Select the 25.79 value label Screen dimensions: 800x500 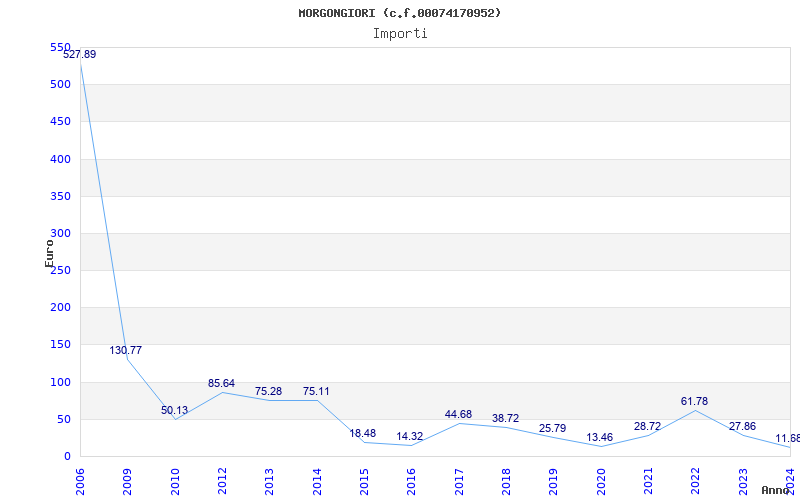[553, 428]
